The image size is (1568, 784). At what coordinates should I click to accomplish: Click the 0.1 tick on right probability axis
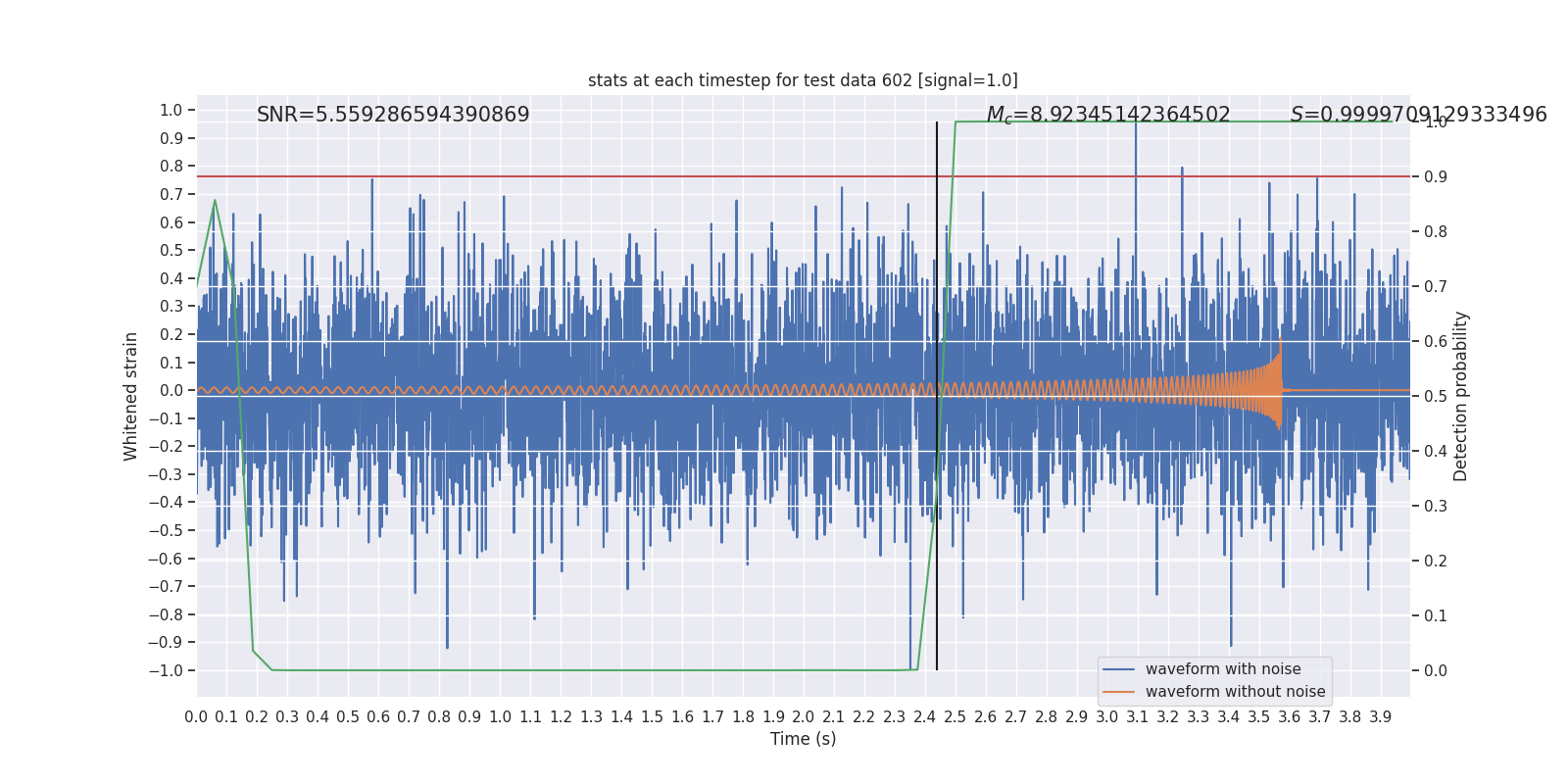click(x=1436, y=615)
